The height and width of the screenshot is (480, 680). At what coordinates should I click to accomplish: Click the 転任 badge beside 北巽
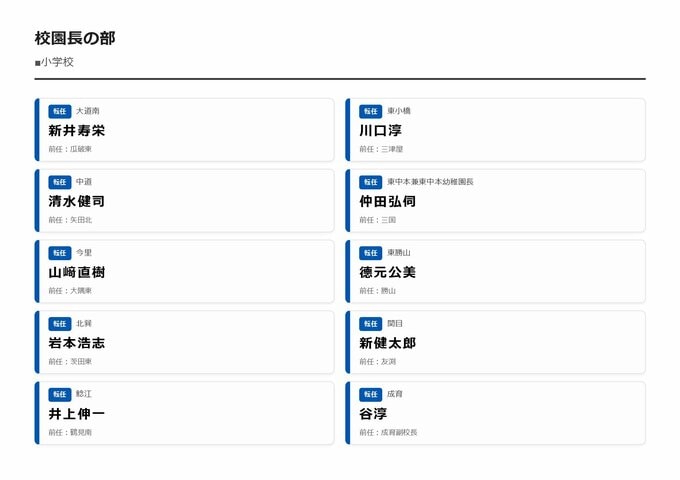click(x=60, y=324)
